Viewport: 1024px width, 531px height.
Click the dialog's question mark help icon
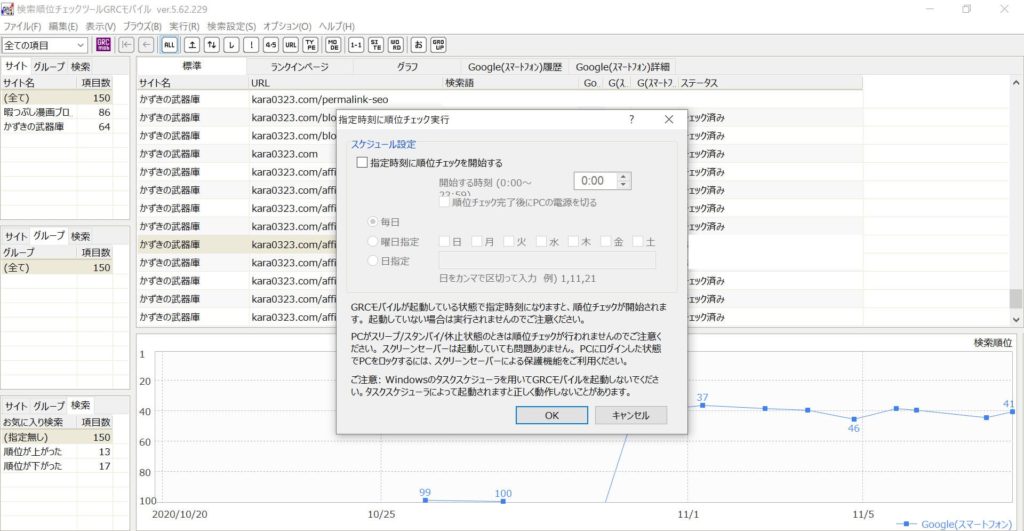coord(631,120)
